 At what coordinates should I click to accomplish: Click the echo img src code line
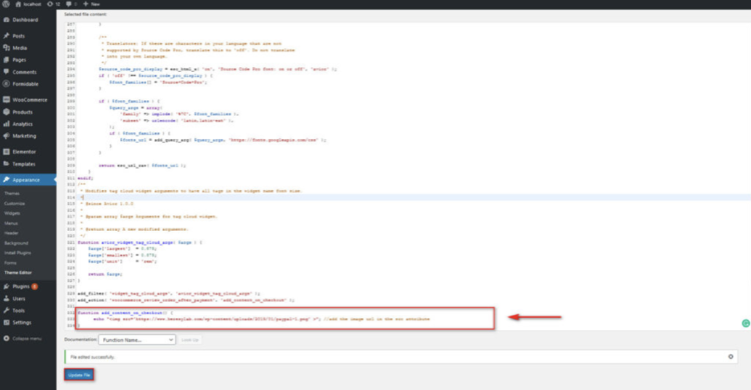click(262, 319)
